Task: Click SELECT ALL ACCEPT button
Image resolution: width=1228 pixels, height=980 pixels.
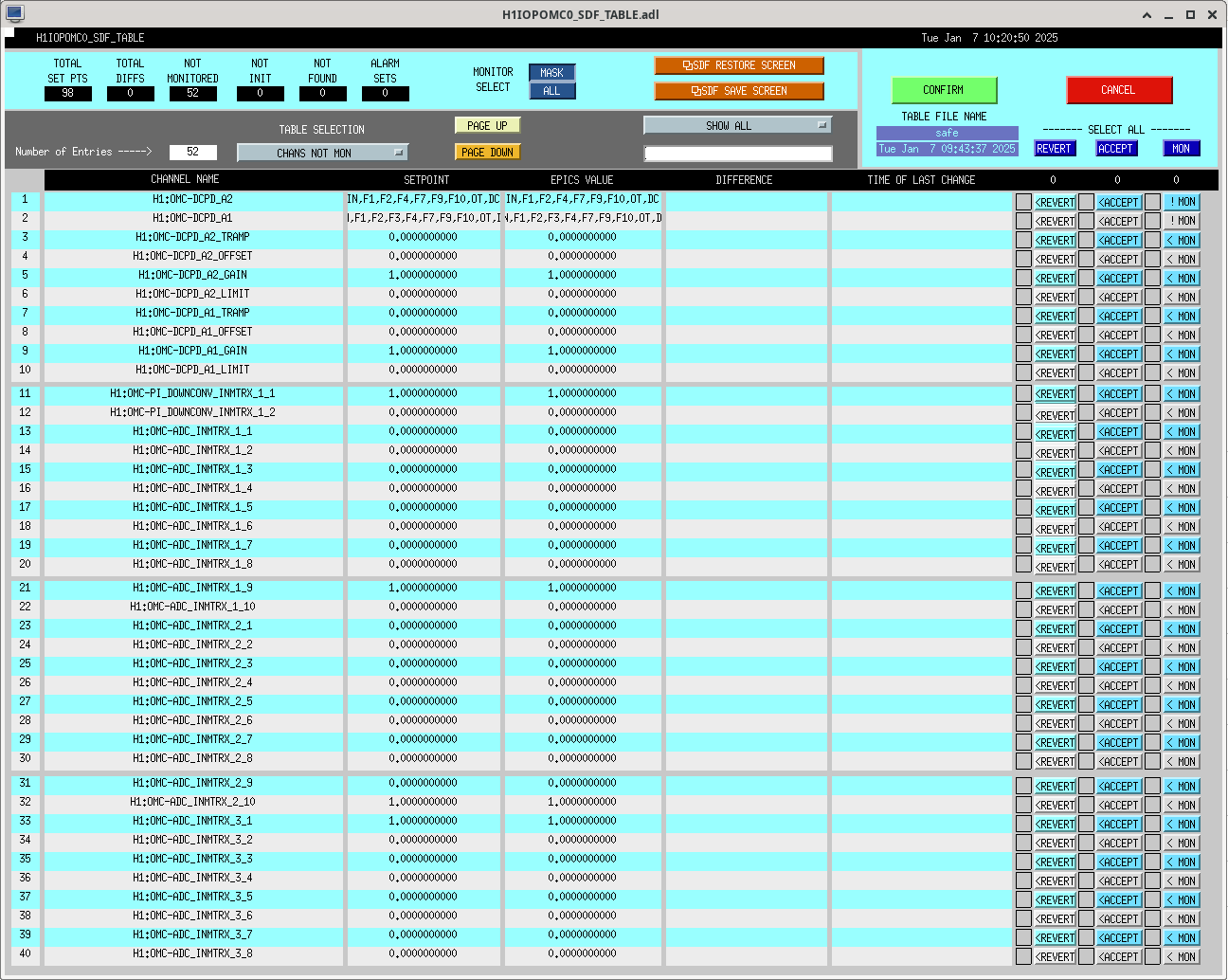Action: 1116,149
